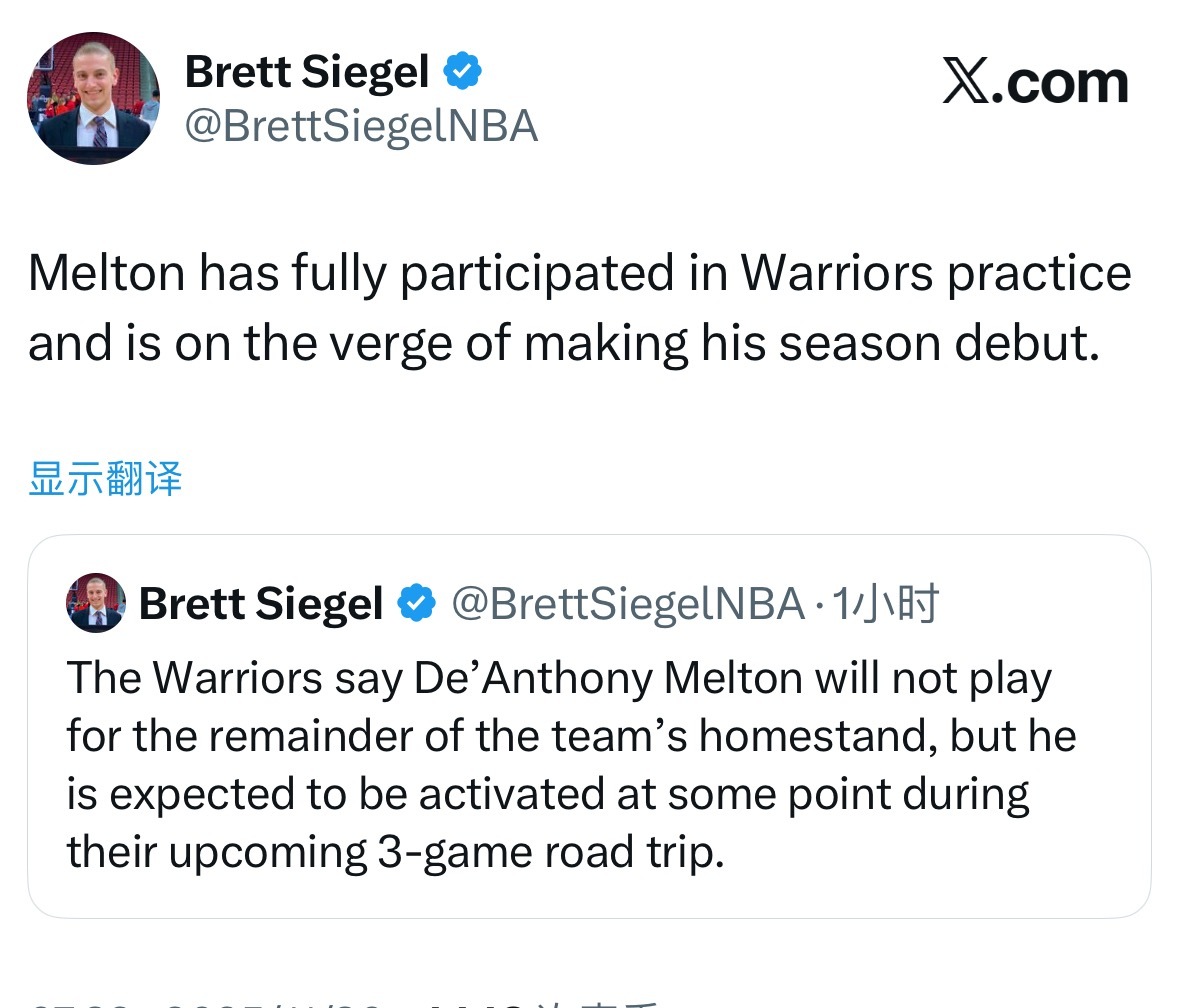Click the word "Melton" starting the main post
The height and width of the screenshot is (1008, 1179).
[x=104, y=274]
